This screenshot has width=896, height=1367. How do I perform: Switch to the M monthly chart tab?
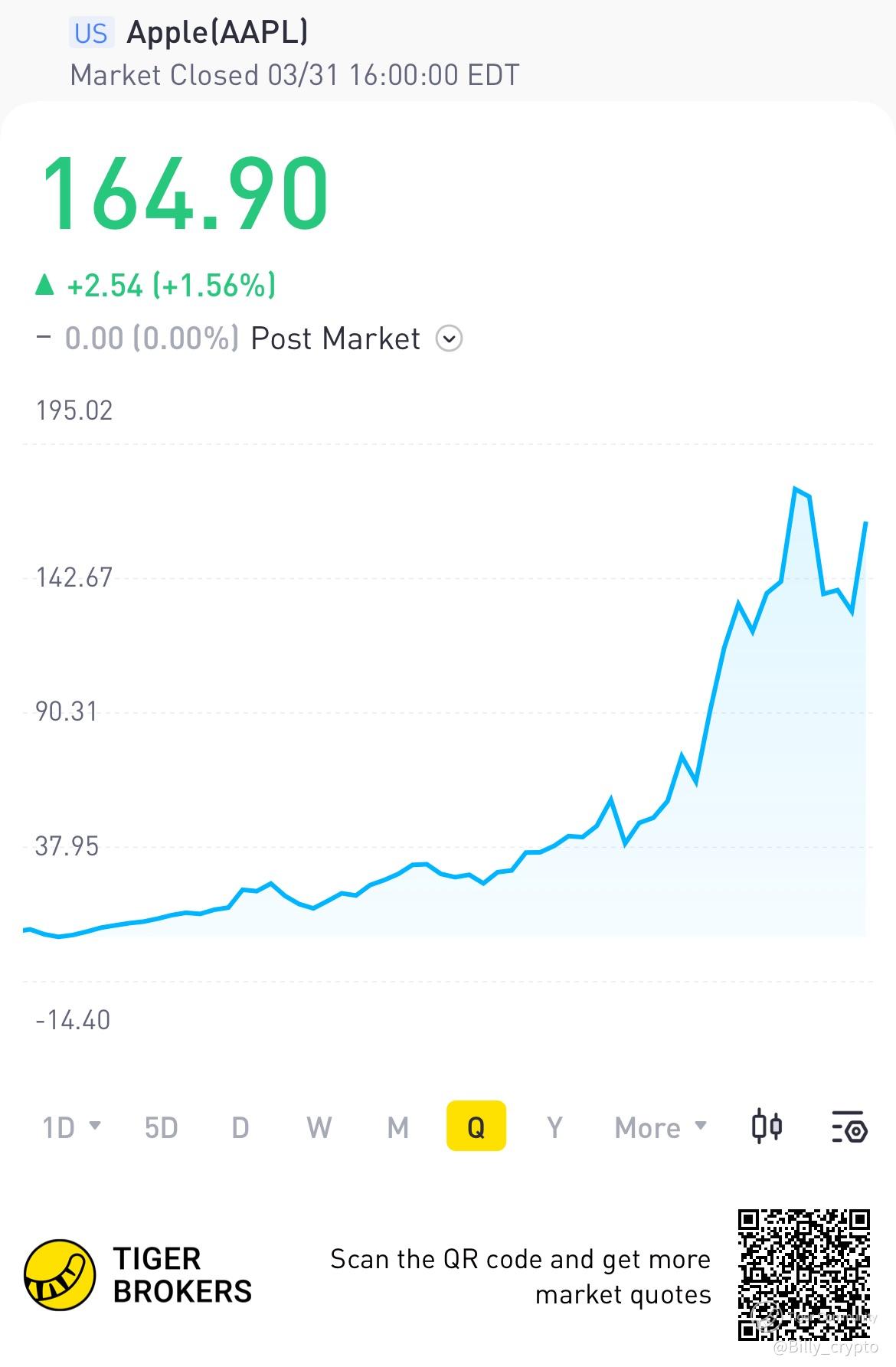point(397,1127)
